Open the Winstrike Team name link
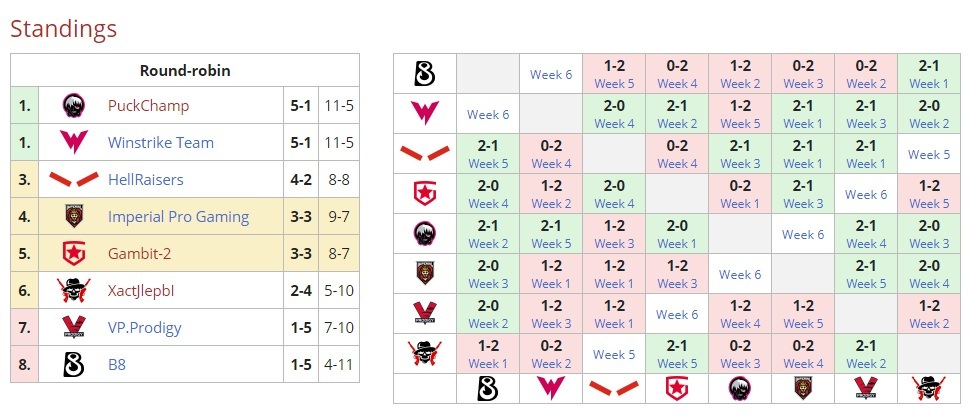Image resolution: width=968 pixels, height=418 pixels. point(160,143)
